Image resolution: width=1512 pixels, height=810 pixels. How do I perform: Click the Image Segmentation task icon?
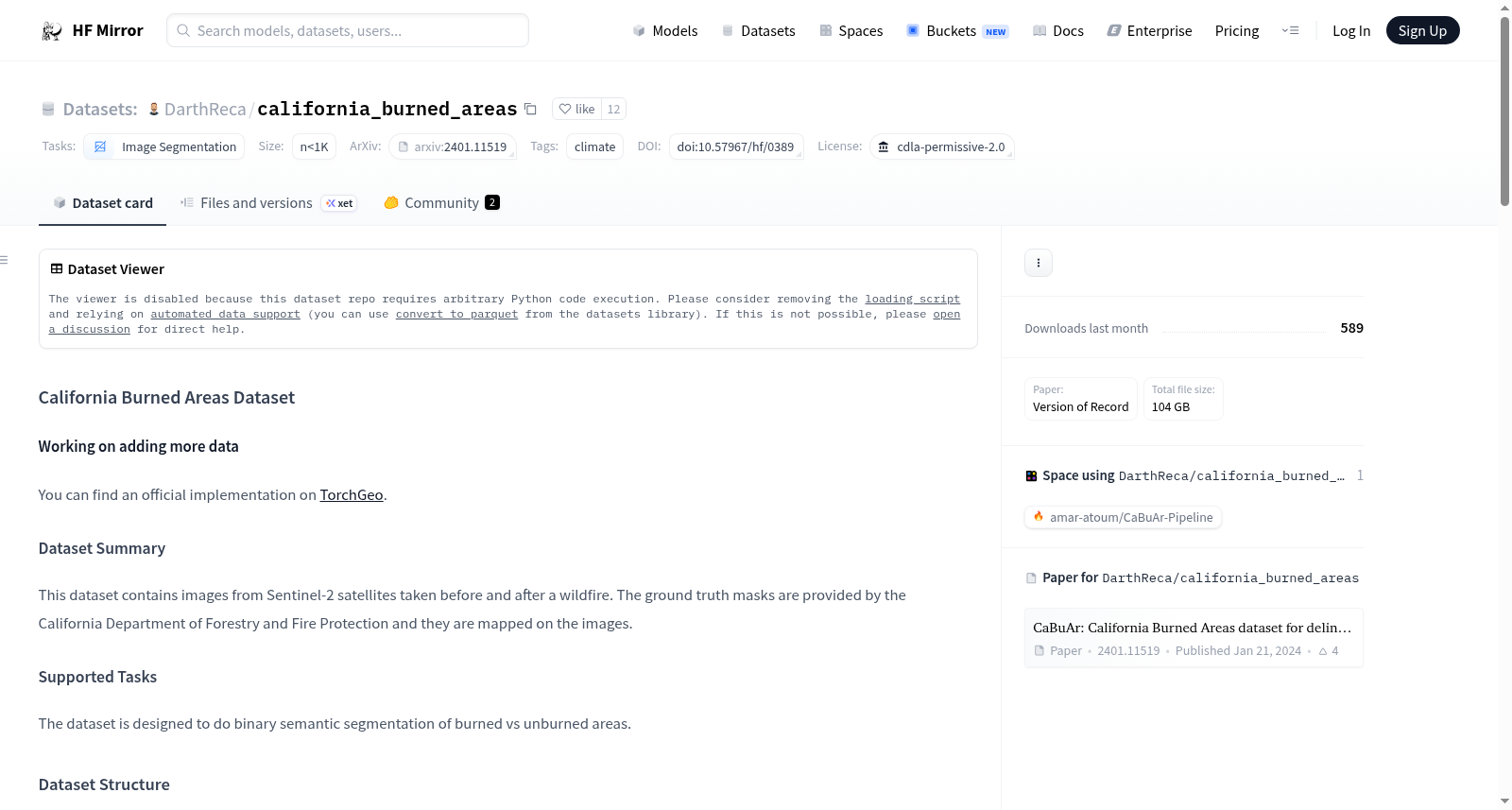[100, 146]
